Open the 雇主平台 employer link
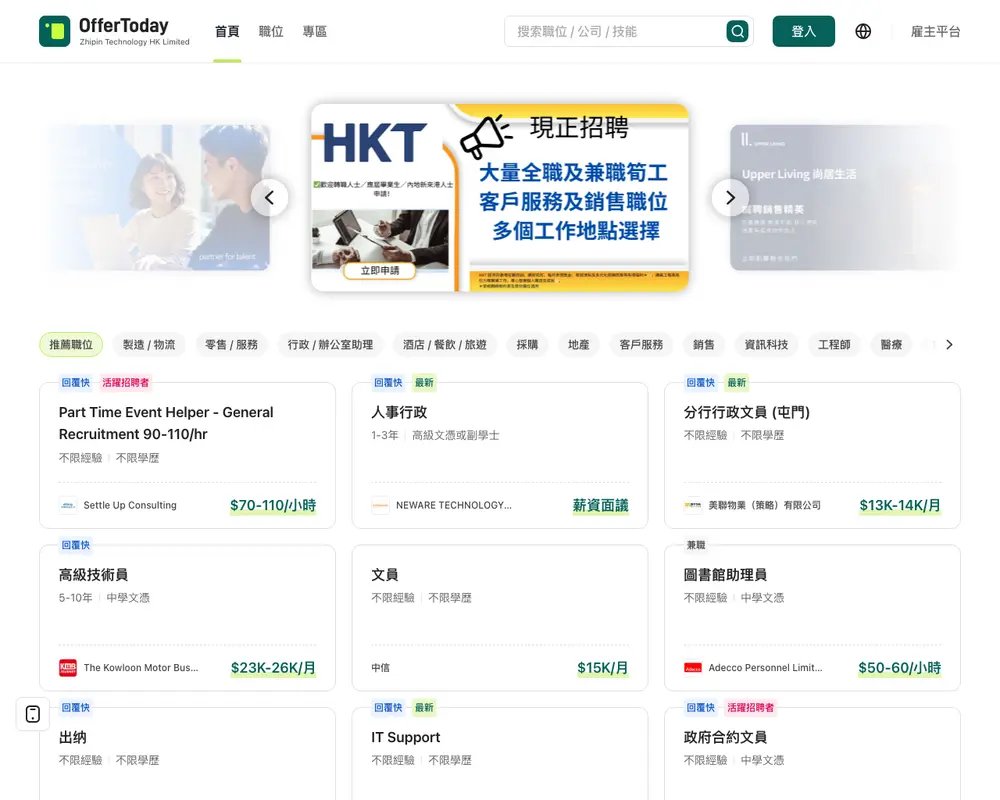The height and width of the screenshot is (800, 1000). [935, 31]
